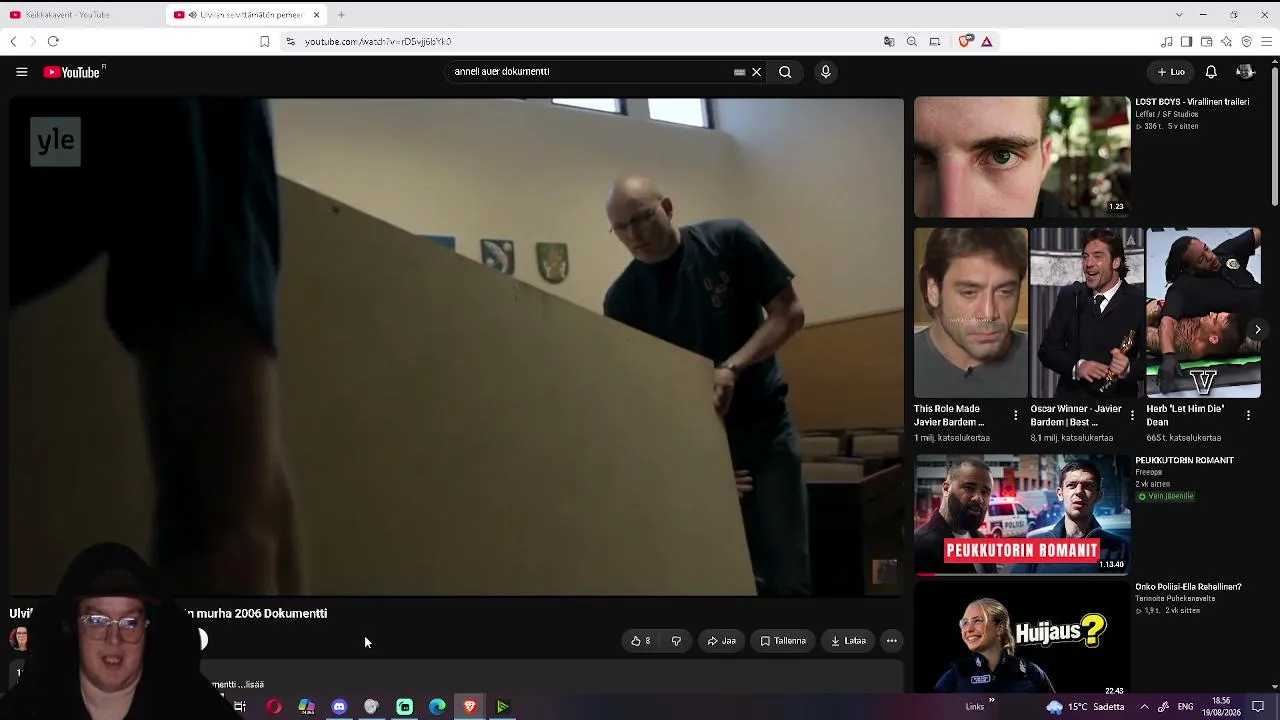Open Windows notification center
1280x720 pixels.
click(x=1258, y=707)
